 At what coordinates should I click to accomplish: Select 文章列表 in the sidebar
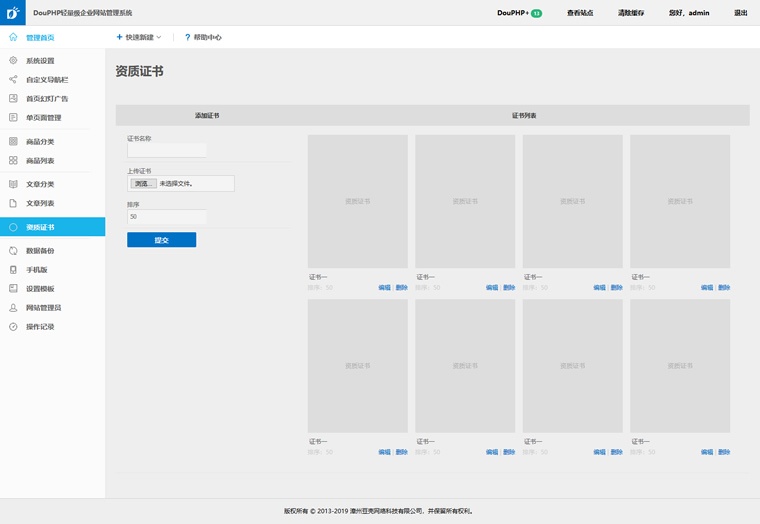pos(40,203)
